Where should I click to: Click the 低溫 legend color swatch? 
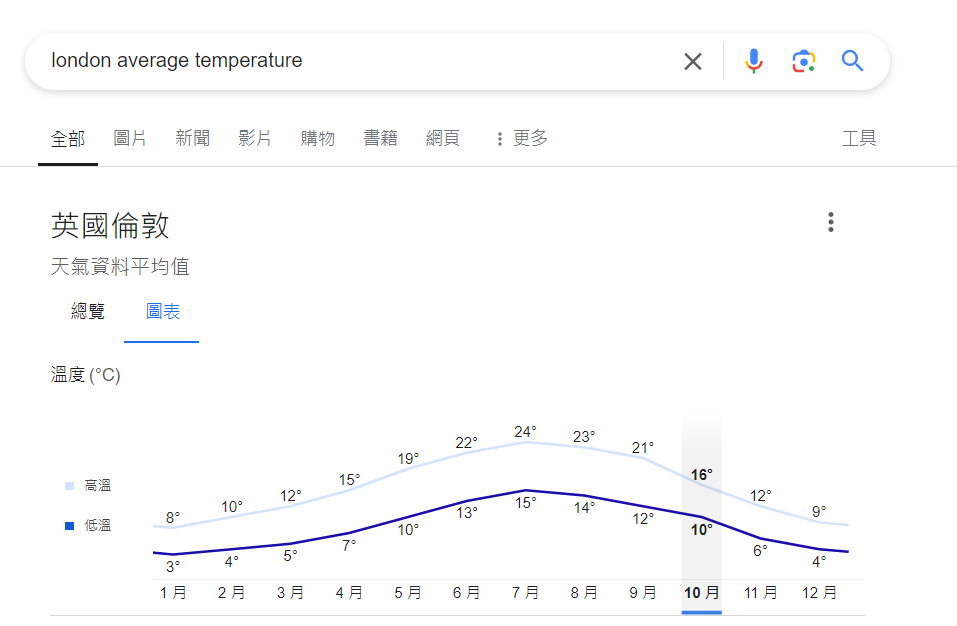70,525
